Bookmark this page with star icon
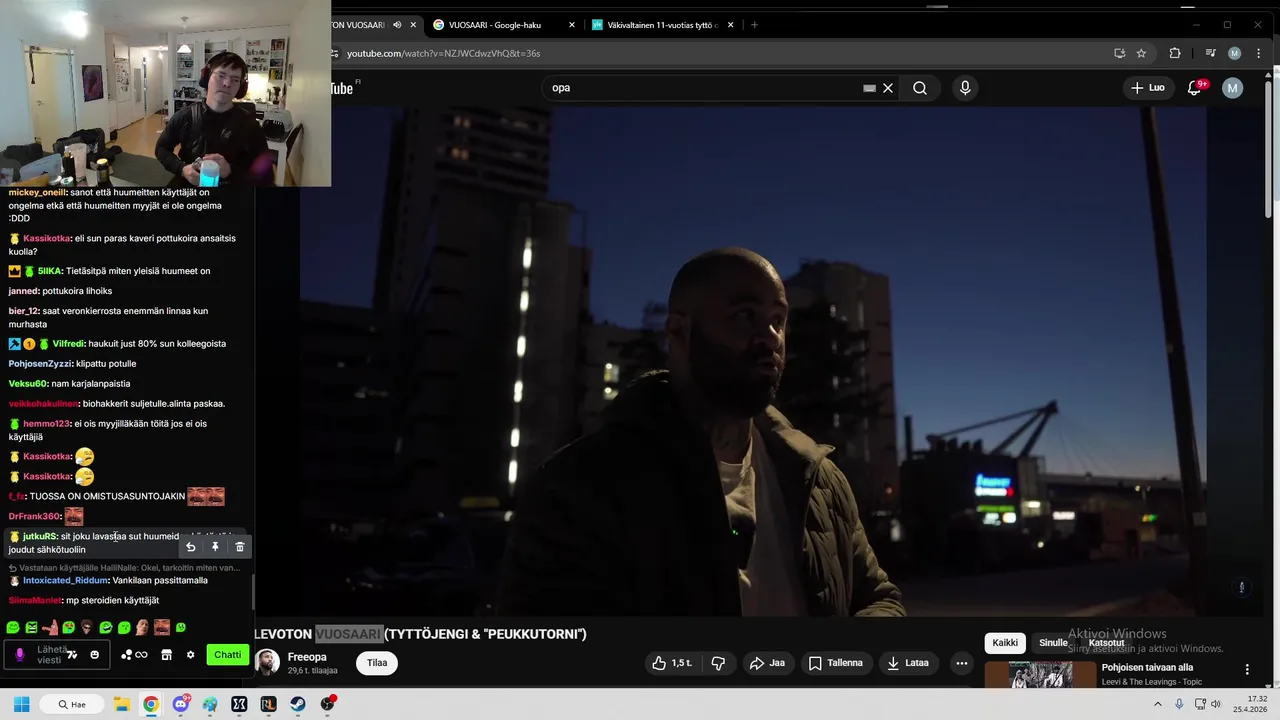Viewport: 1280px width, 720px height. [x=1141, y=53]
